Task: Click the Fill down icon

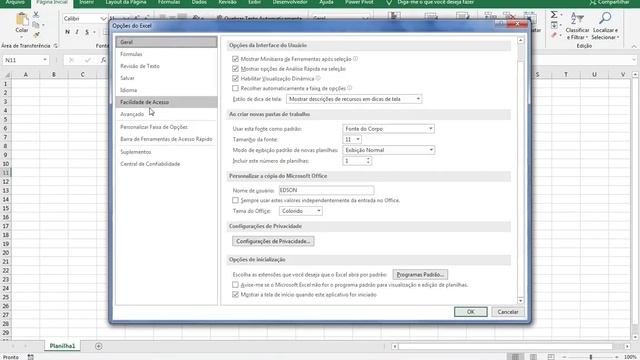Action: 554,25
